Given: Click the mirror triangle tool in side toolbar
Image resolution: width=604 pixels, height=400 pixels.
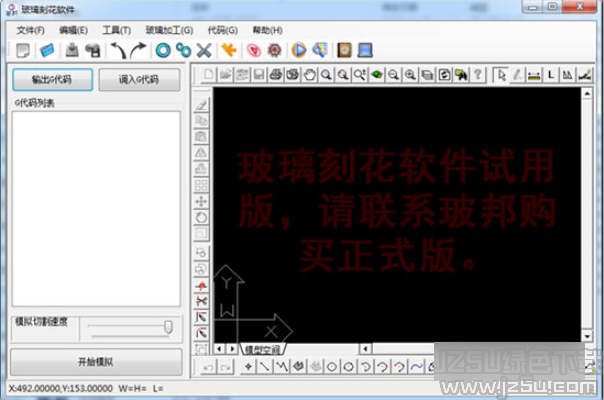Looking at the screenshot, I should pos(201,153).
